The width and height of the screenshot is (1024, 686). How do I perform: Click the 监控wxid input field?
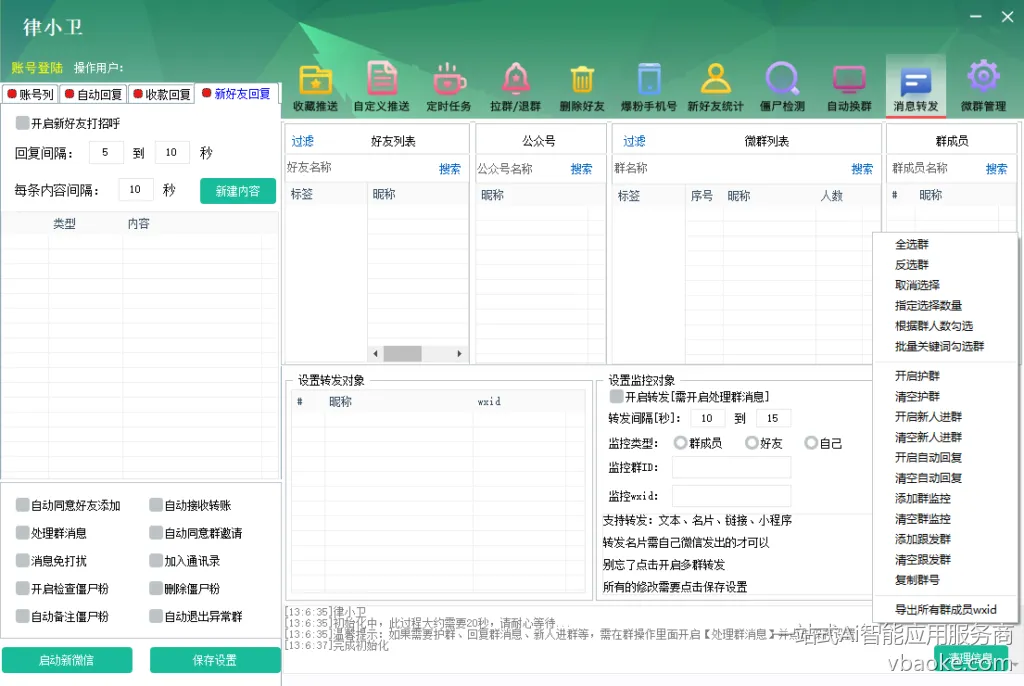coord(731,496)
